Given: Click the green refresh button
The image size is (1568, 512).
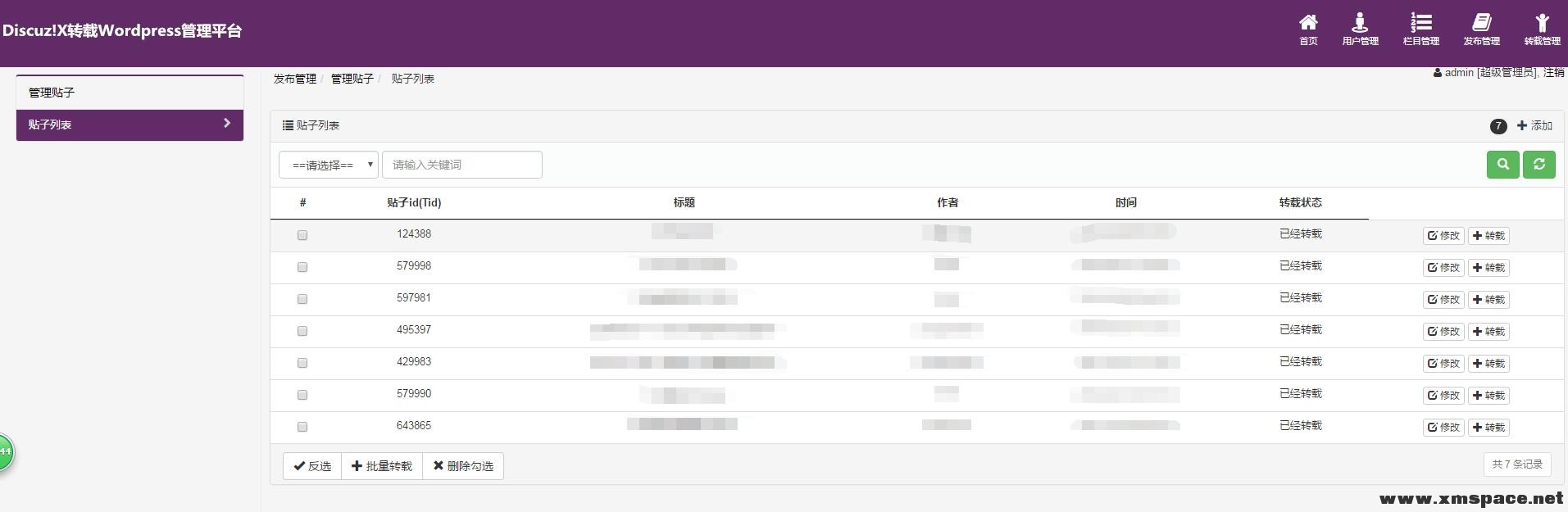Looking at the screenshot, I should (x=1539, y=165).
